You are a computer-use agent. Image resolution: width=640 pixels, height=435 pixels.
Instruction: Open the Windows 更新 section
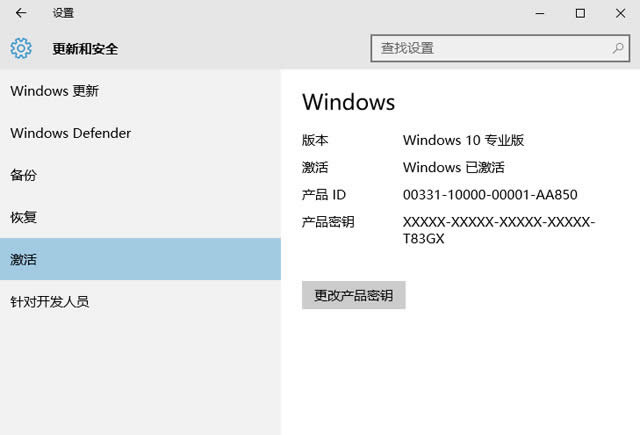(x=55, y=91)
